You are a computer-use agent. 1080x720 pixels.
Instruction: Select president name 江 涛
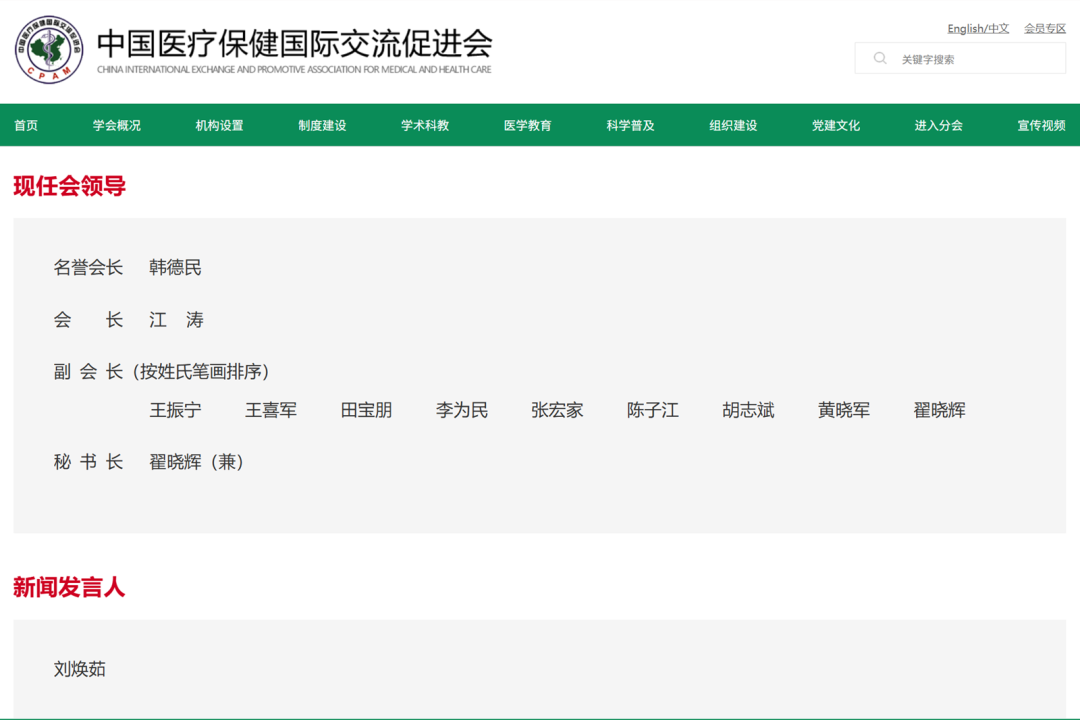pyautogui.click(x=176, y=320)
